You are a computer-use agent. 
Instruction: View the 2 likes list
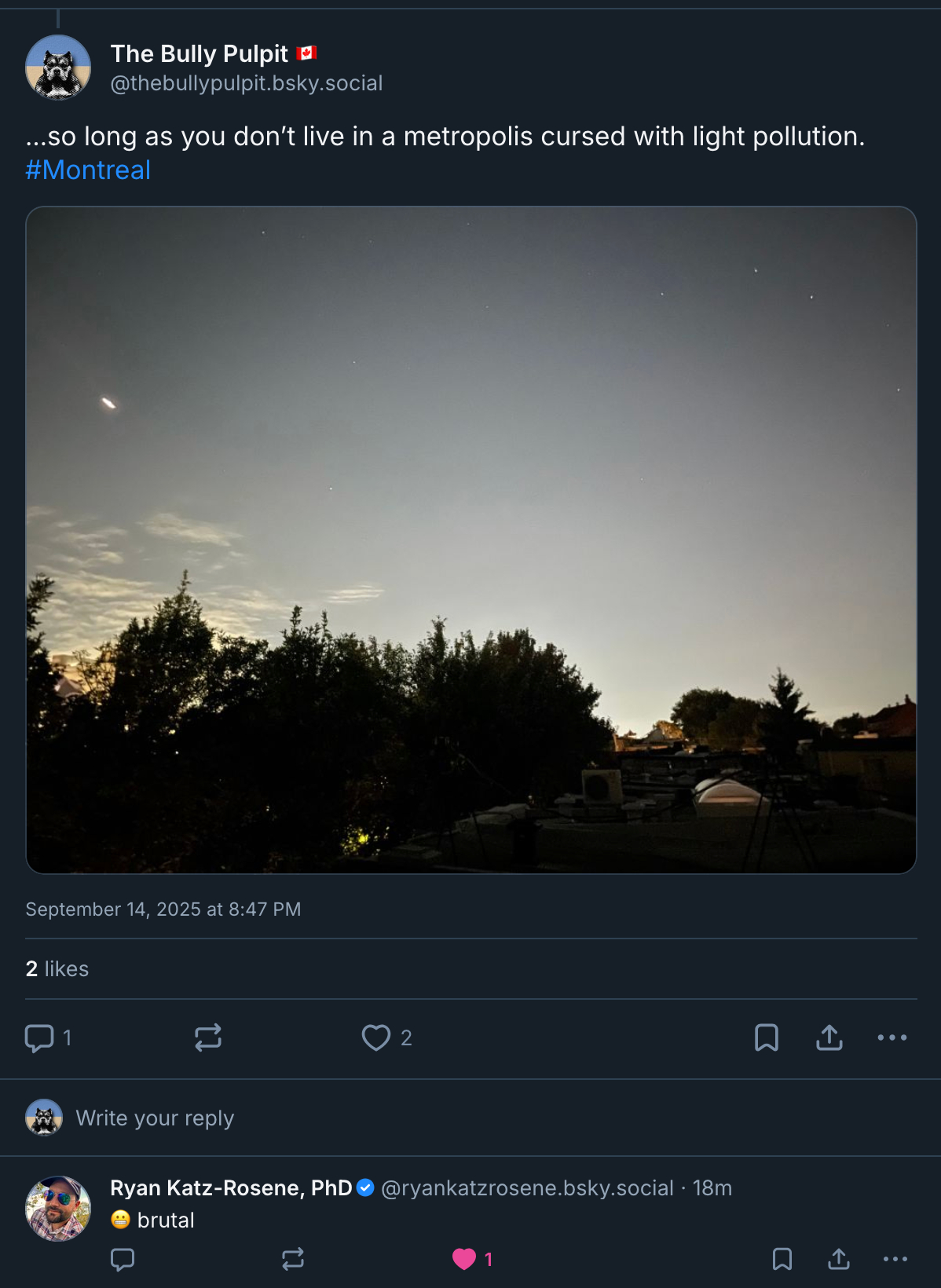tap(57, 968)
